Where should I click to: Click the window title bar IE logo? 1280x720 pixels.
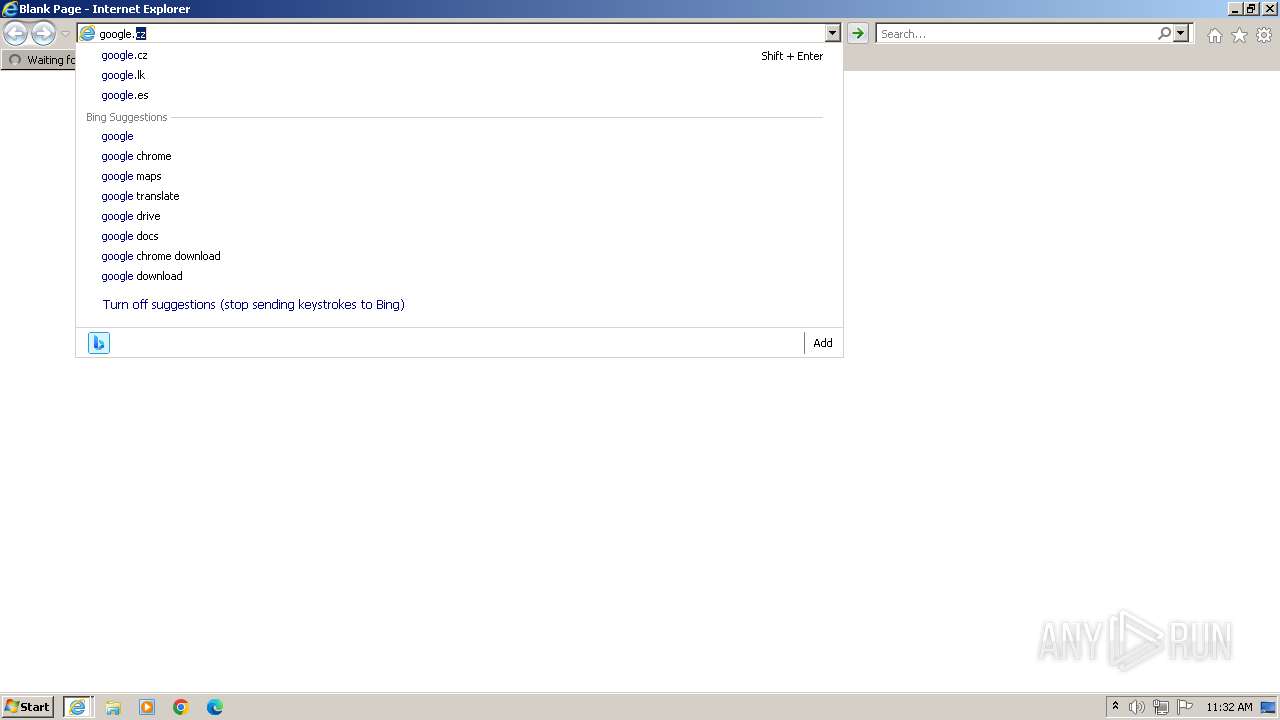10,9
